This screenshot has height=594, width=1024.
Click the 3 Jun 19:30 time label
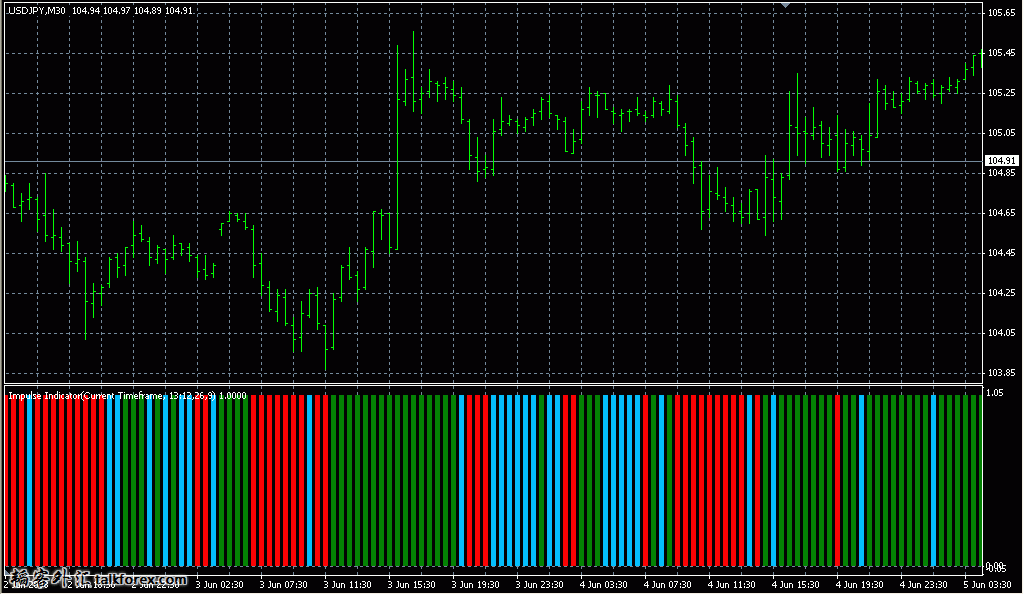[x=475, y=585]
